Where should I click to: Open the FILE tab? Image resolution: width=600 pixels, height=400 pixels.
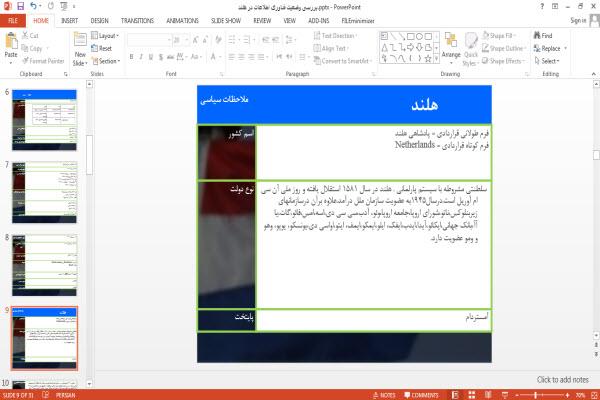[x=13, y=21]
